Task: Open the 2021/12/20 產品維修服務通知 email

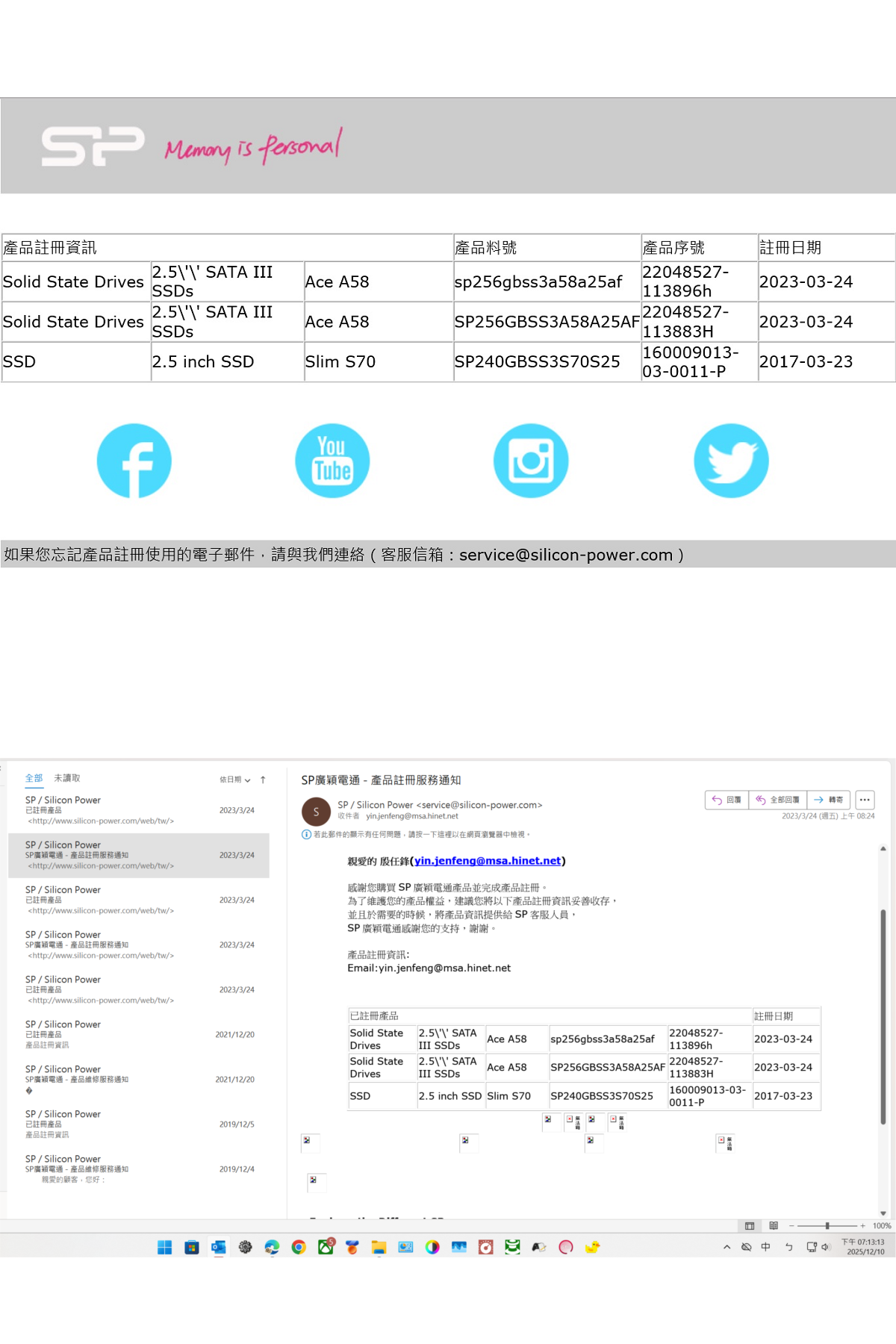Action: coord(138,1079)
